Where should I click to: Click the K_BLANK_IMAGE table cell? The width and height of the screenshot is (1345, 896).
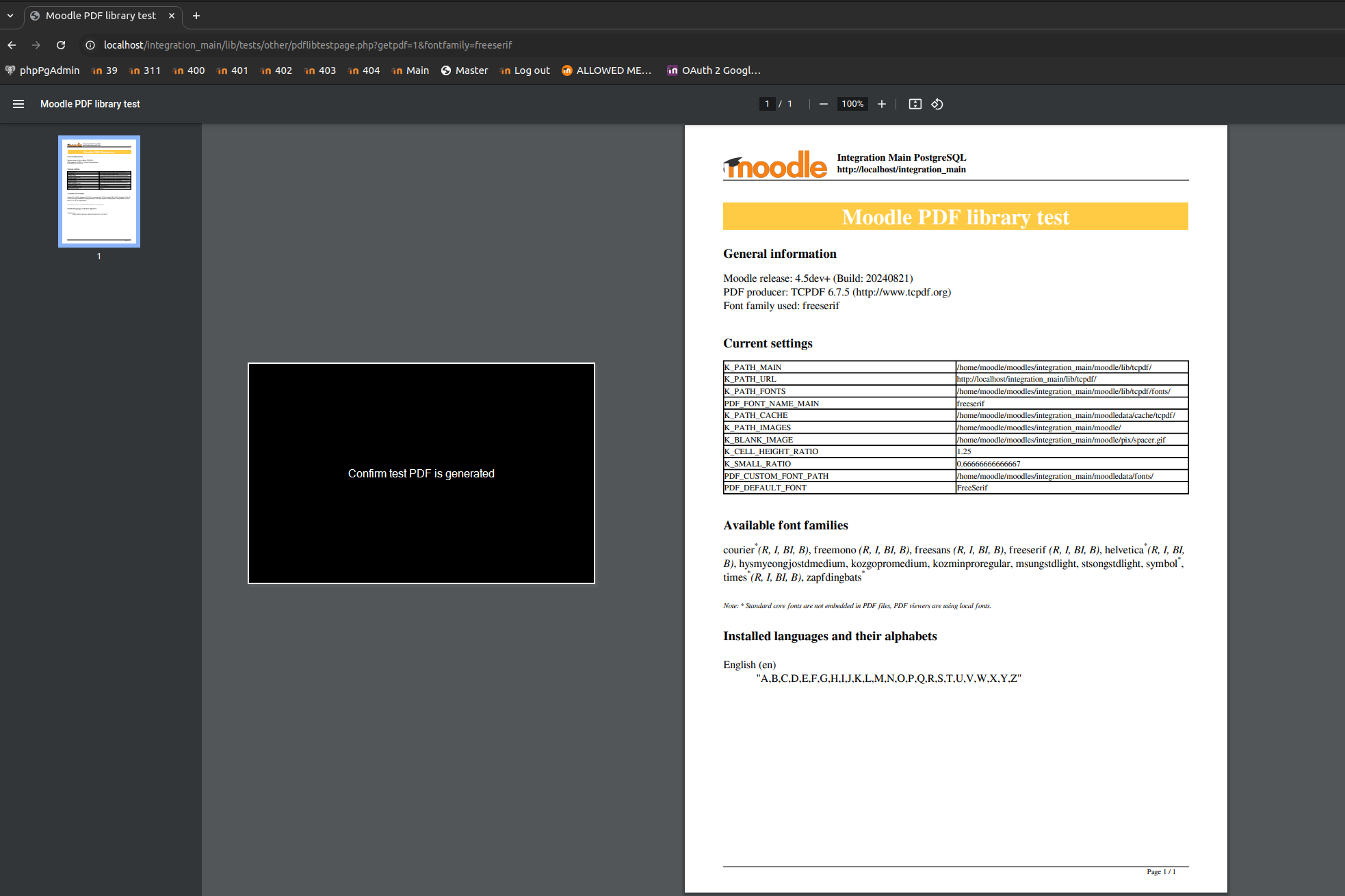coord(839,440)
